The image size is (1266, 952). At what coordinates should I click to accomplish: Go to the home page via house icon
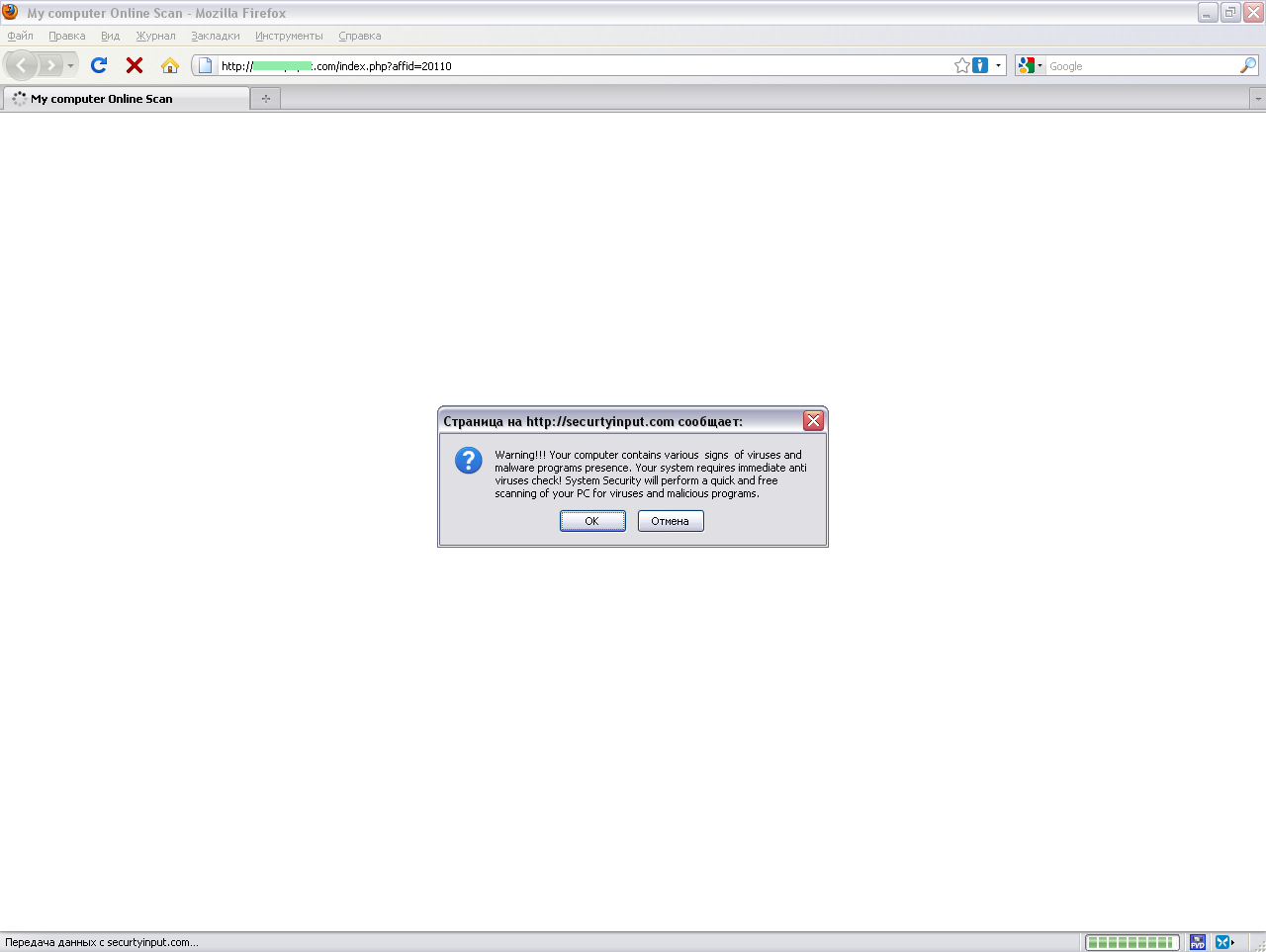coord(170,65)
